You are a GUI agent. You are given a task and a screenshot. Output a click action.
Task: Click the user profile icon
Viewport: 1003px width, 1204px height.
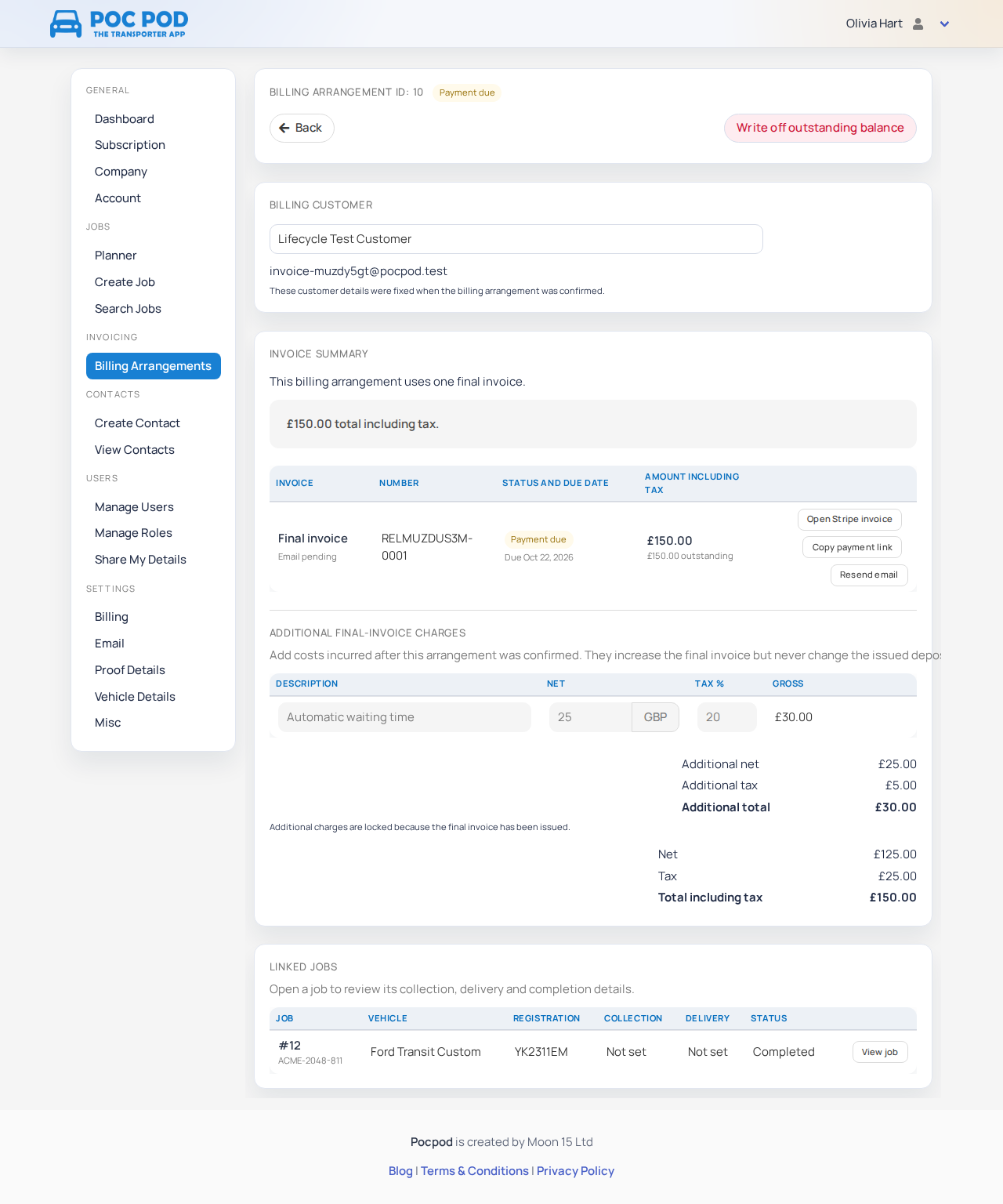(x=918, y=24)
